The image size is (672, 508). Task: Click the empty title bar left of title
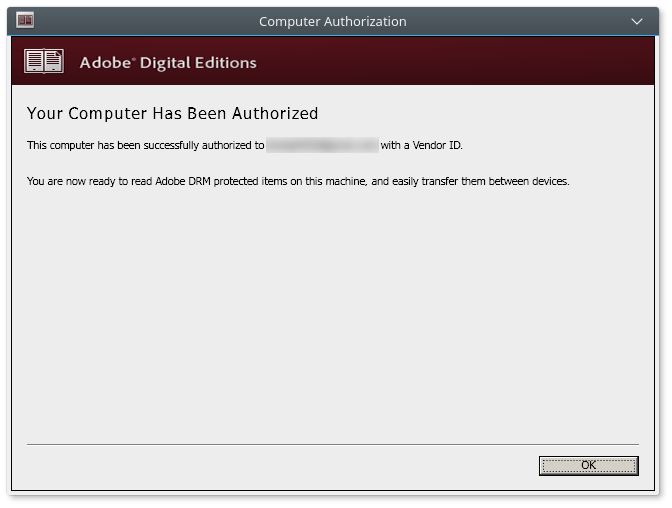[x=140, y=20]
